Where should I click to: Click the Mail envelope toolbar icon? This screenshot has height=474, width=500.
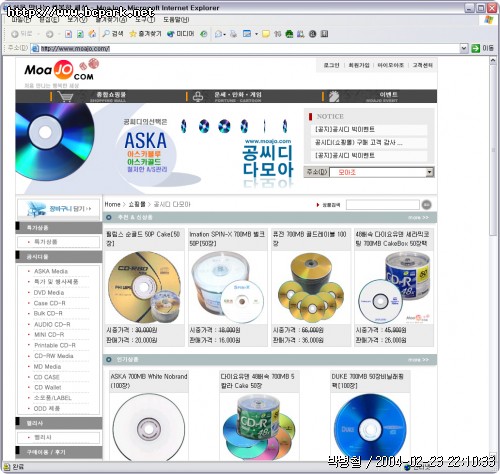(x=218, y=34)
